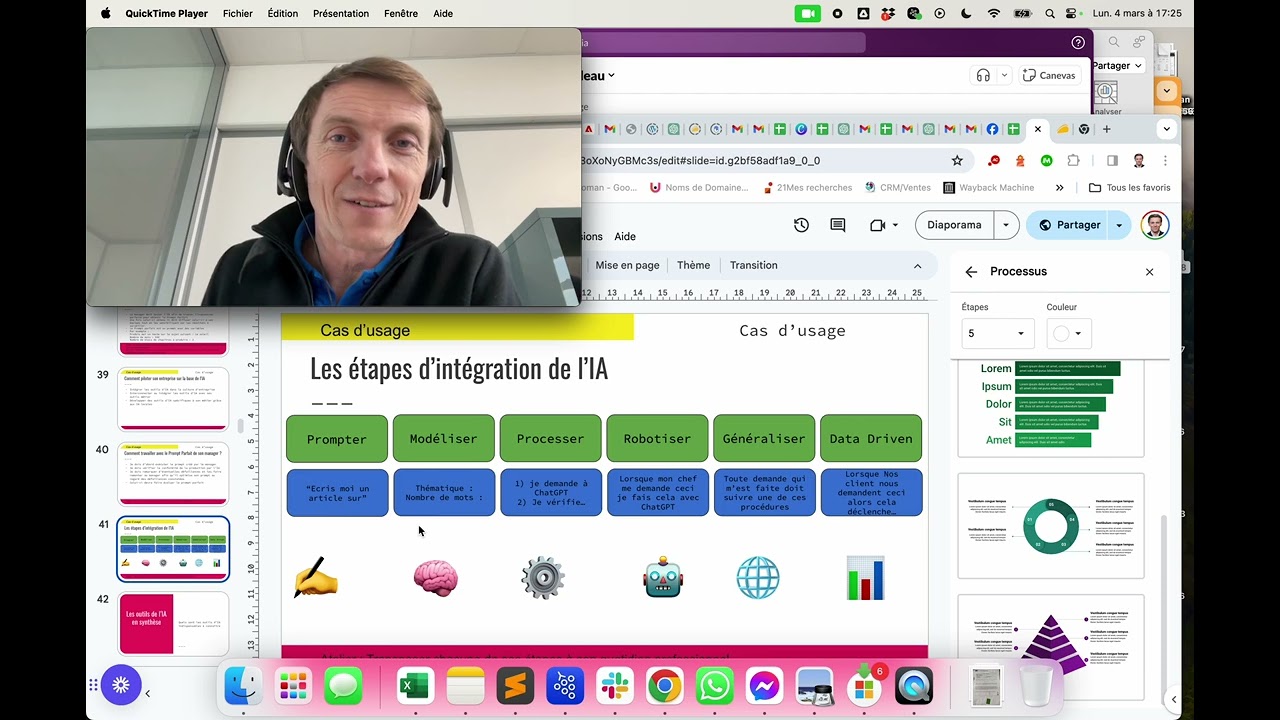Select the brain image on slide

click(436, 578)
